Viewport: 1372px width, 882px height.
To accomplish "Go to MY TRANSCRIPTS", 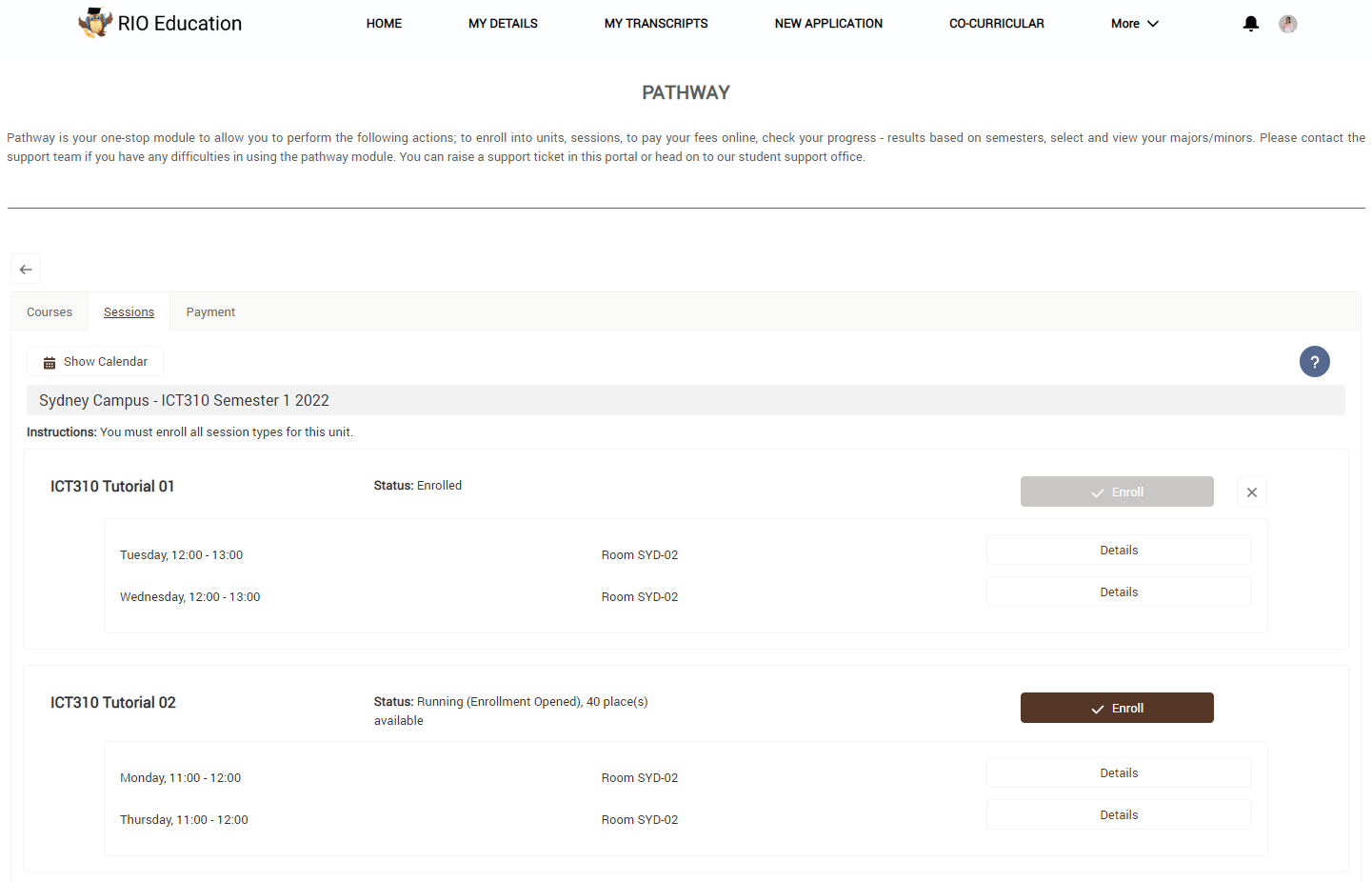I will tap(656, 24).
